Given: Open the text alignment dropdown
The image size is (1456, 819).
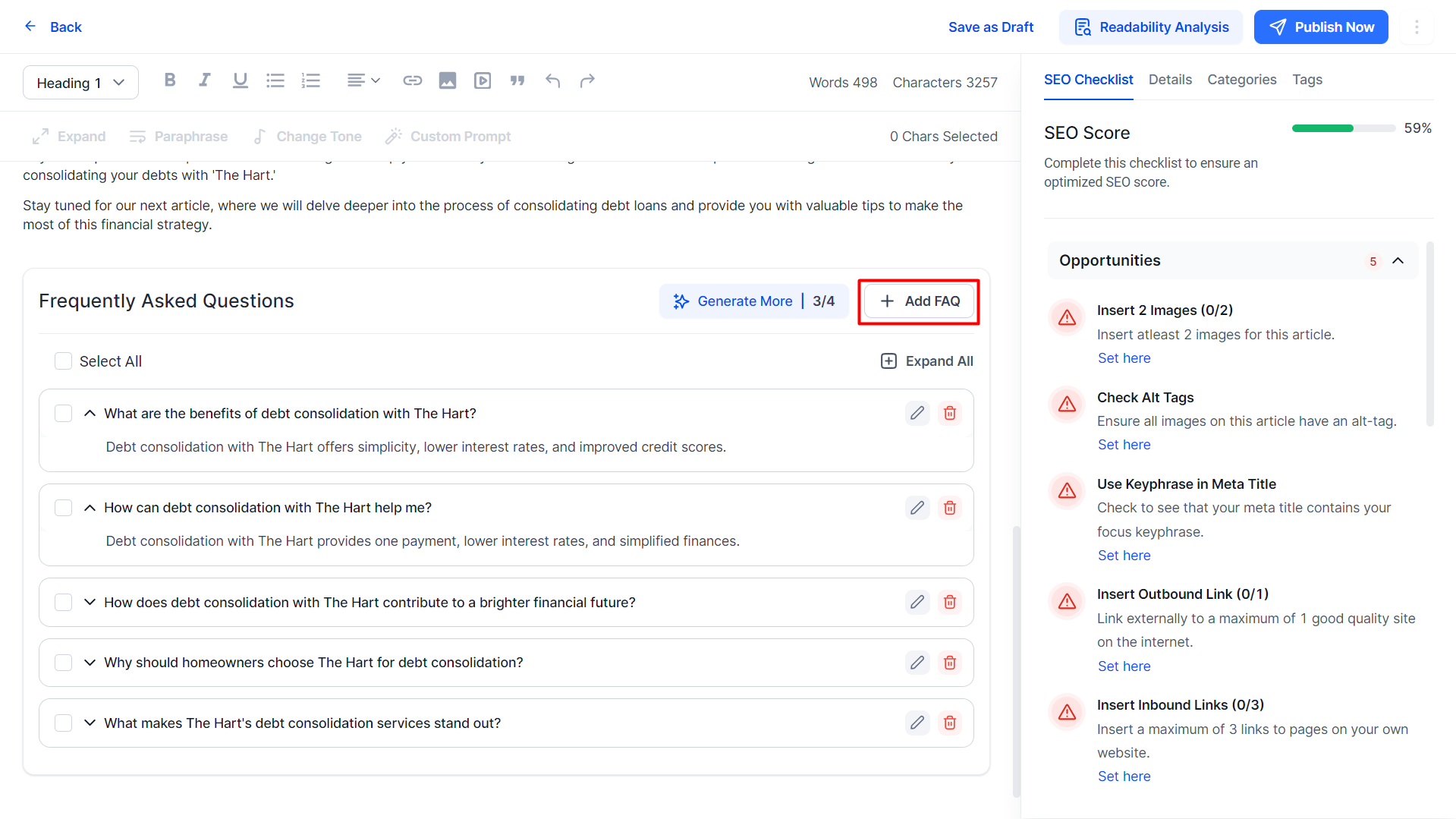Looking at the screenshot, I should [363, 80].
